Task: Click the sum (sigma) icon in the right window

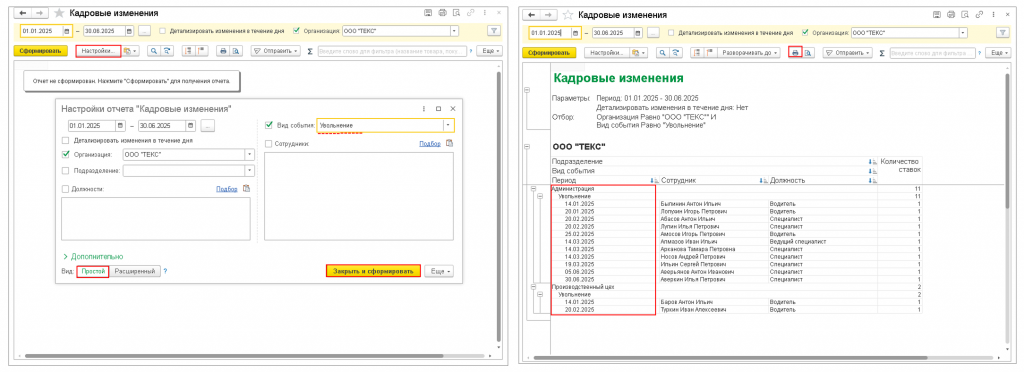Action: [881, 53]
